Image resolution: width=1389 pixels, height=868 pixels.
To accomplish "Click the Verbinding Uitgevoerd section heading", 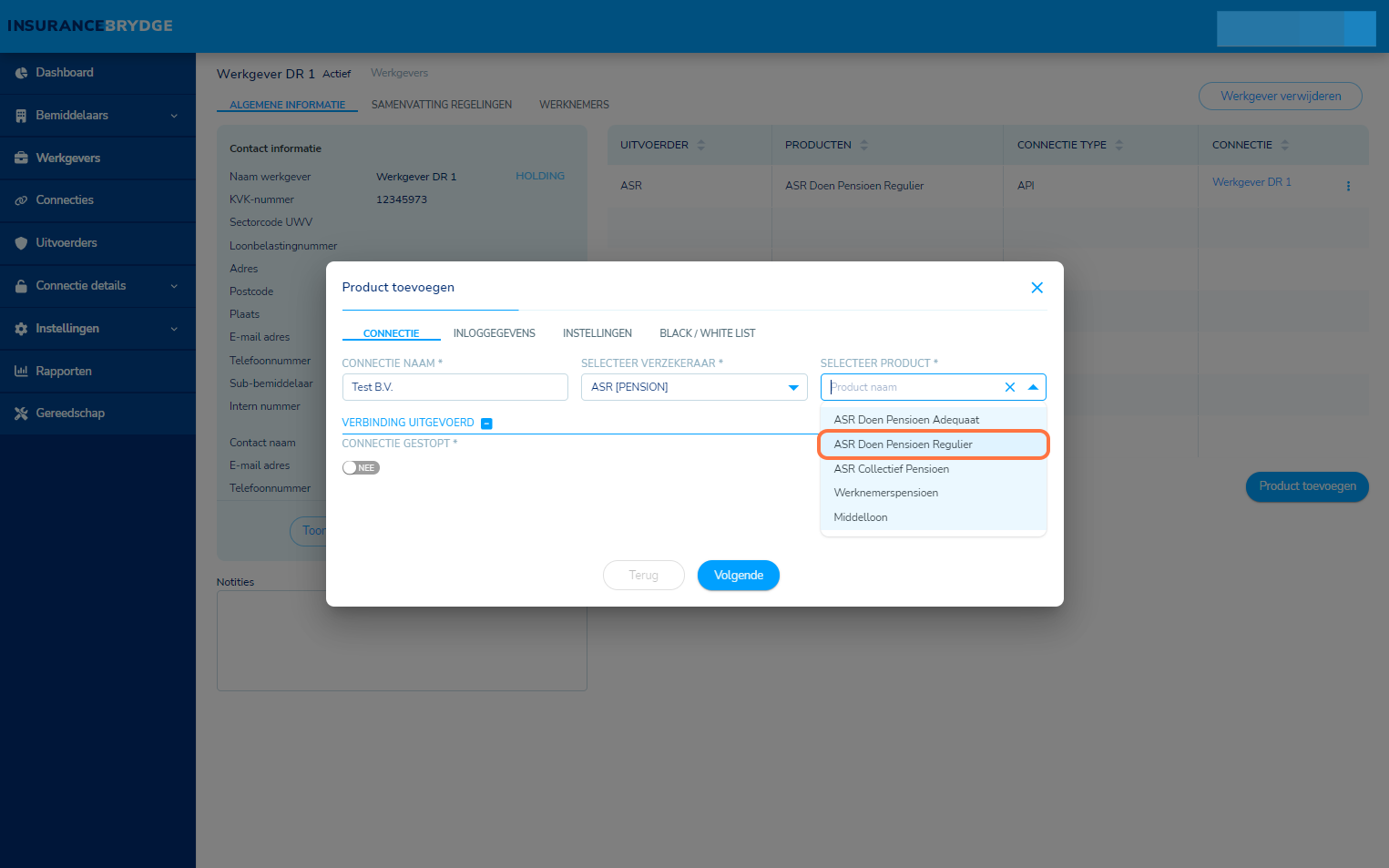I will pos(408,423).
